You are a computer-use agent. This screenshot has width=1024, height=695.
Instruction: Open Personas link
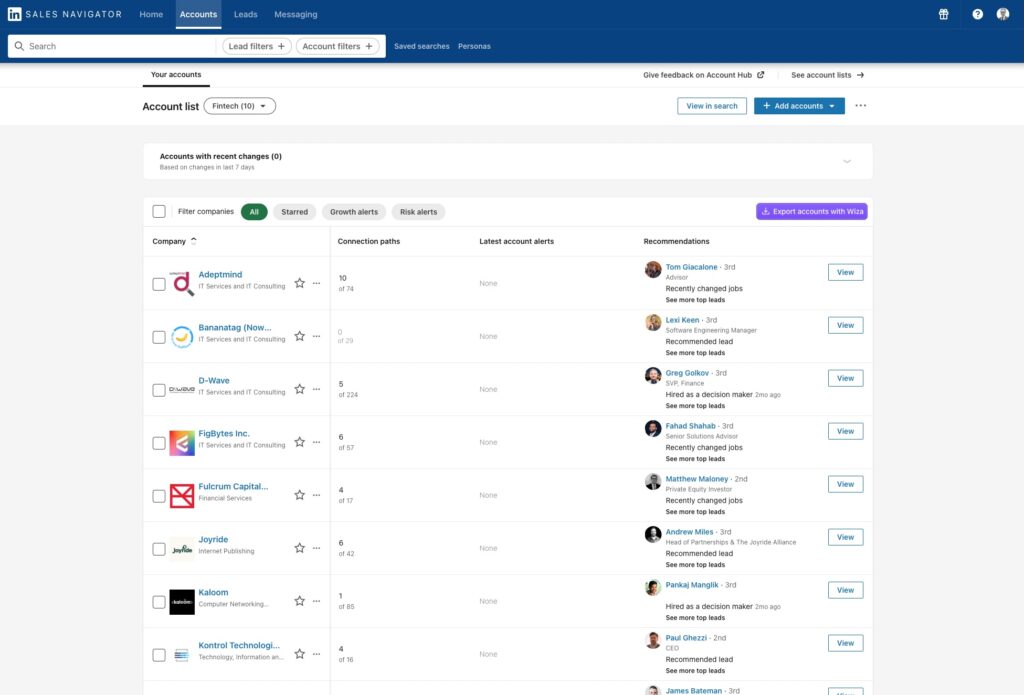click(x=474, y=46)
